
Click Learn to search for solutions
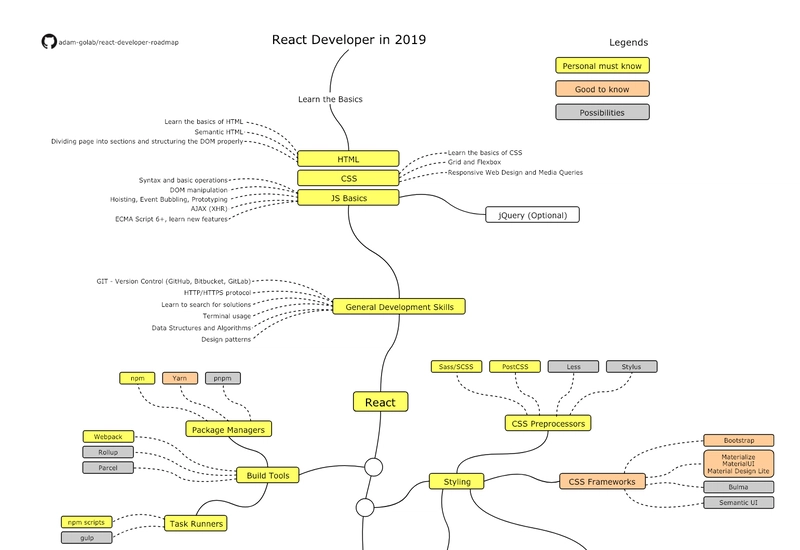click(206, 305)
